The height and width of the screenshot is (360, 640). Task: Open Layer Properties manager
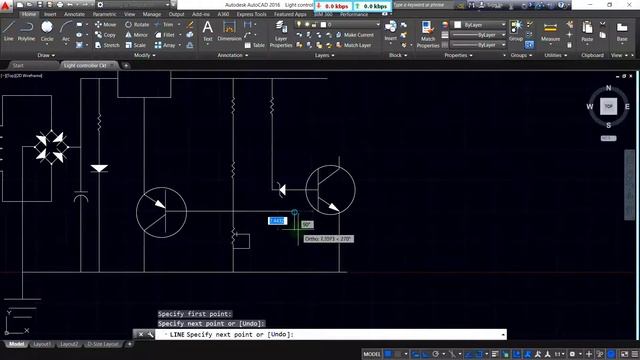281,34
